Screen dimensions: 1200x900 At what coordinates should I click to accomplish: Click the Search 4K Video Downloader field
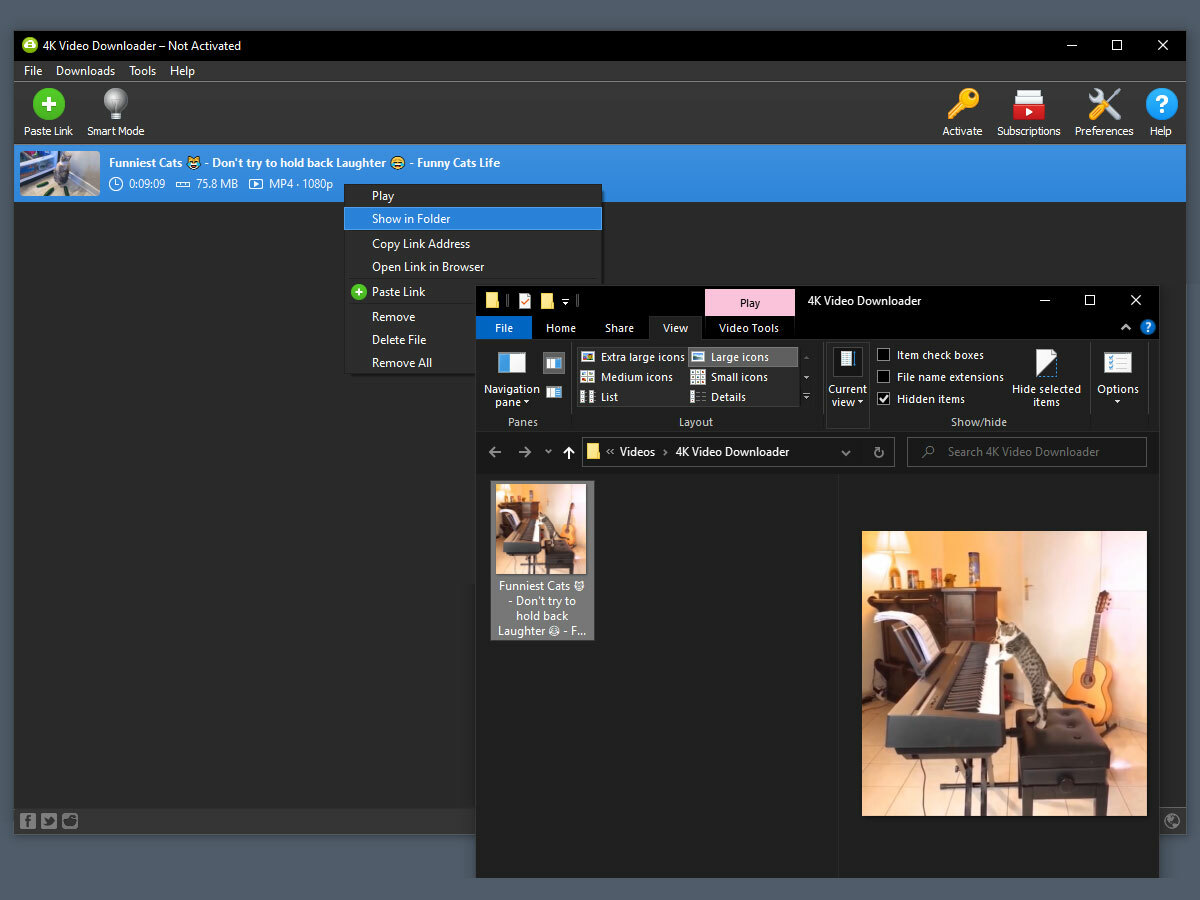pos(1027,452)
